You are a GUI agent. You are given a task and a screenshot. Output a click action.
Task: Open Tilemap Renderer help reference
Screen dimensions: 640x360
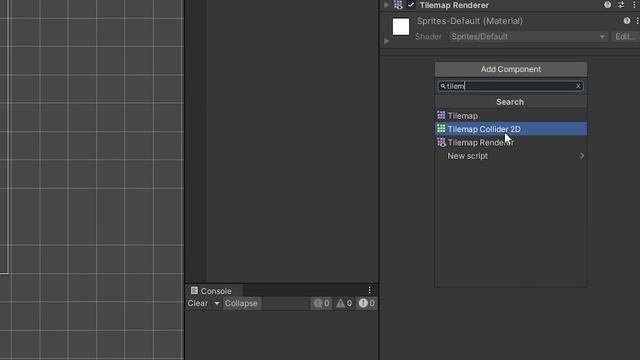click(x=607, y=5)
